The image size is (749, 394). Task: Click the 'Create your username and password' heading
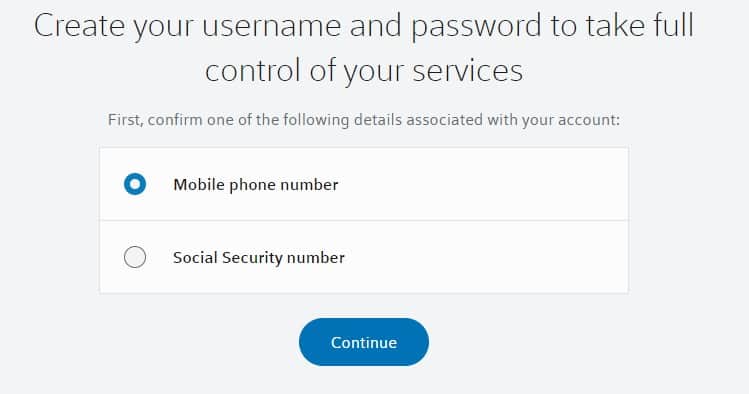(289, 26)
